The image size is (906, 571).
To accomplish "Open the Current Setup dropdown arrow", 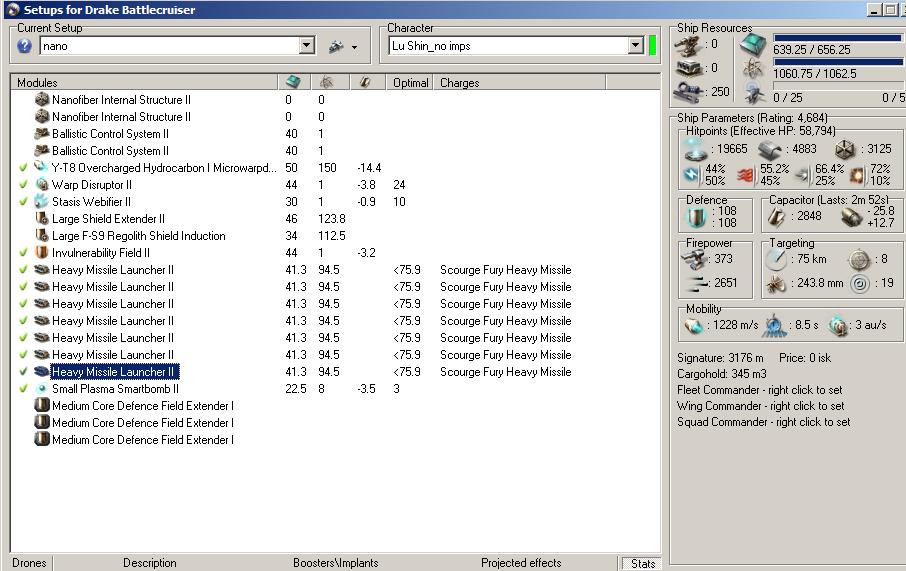I will [x=307, y=45].
